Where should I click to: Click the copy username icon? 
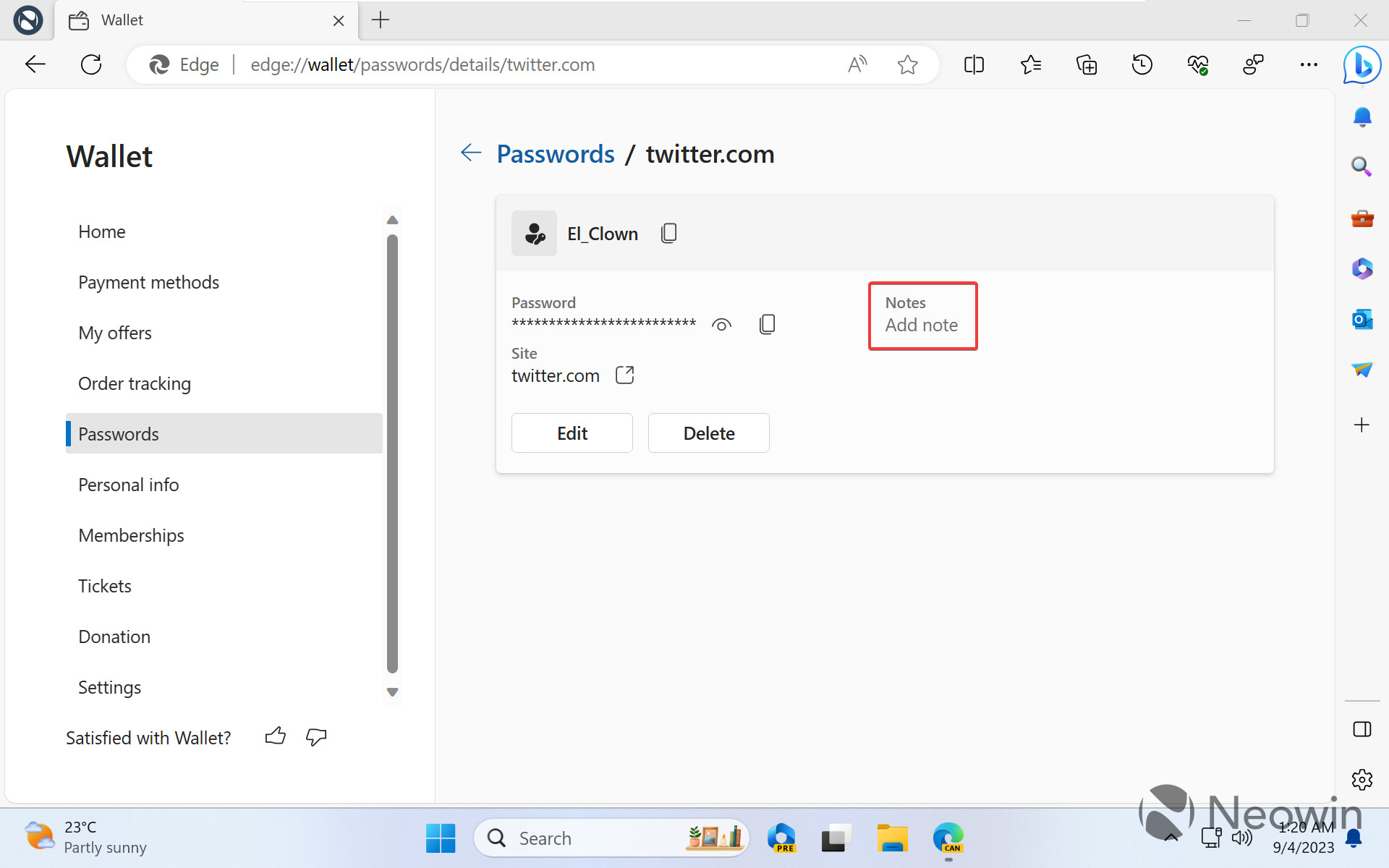(x=669, y=232)
